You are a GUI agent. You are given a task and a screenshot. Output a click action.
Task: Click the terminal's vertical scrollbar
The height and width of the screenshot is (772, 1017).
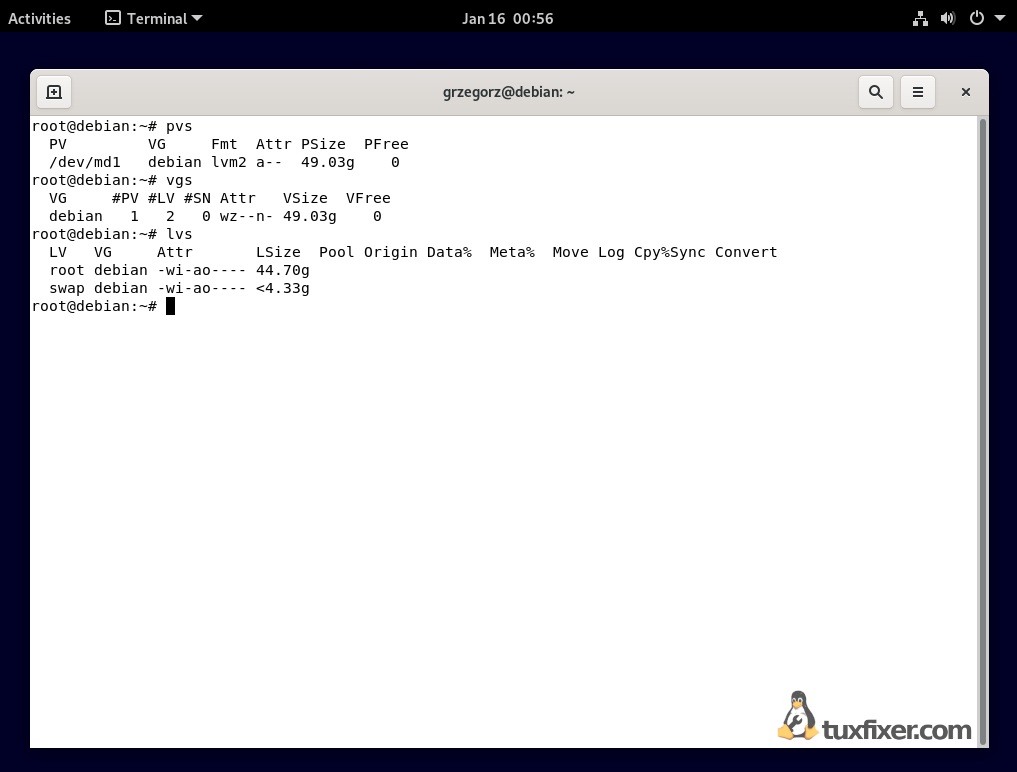pyautogui.click(x=982, y=430)
